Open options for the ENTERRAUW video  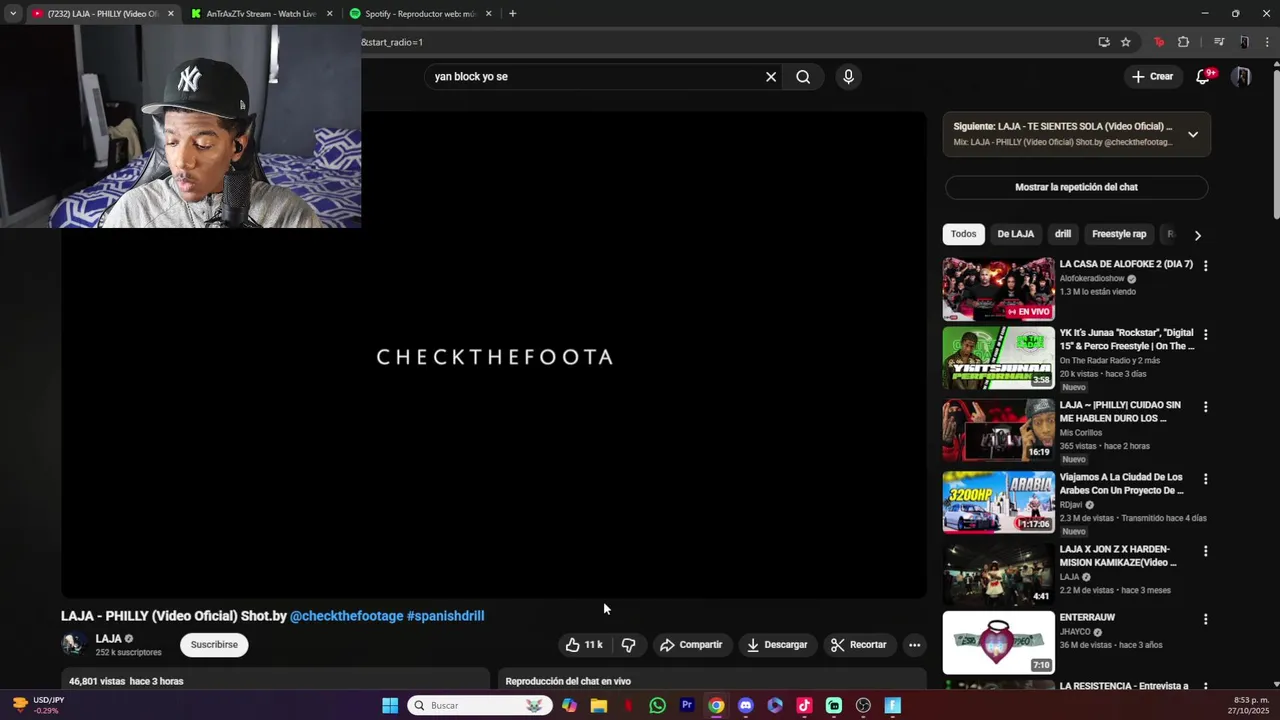pos(1205,619)
